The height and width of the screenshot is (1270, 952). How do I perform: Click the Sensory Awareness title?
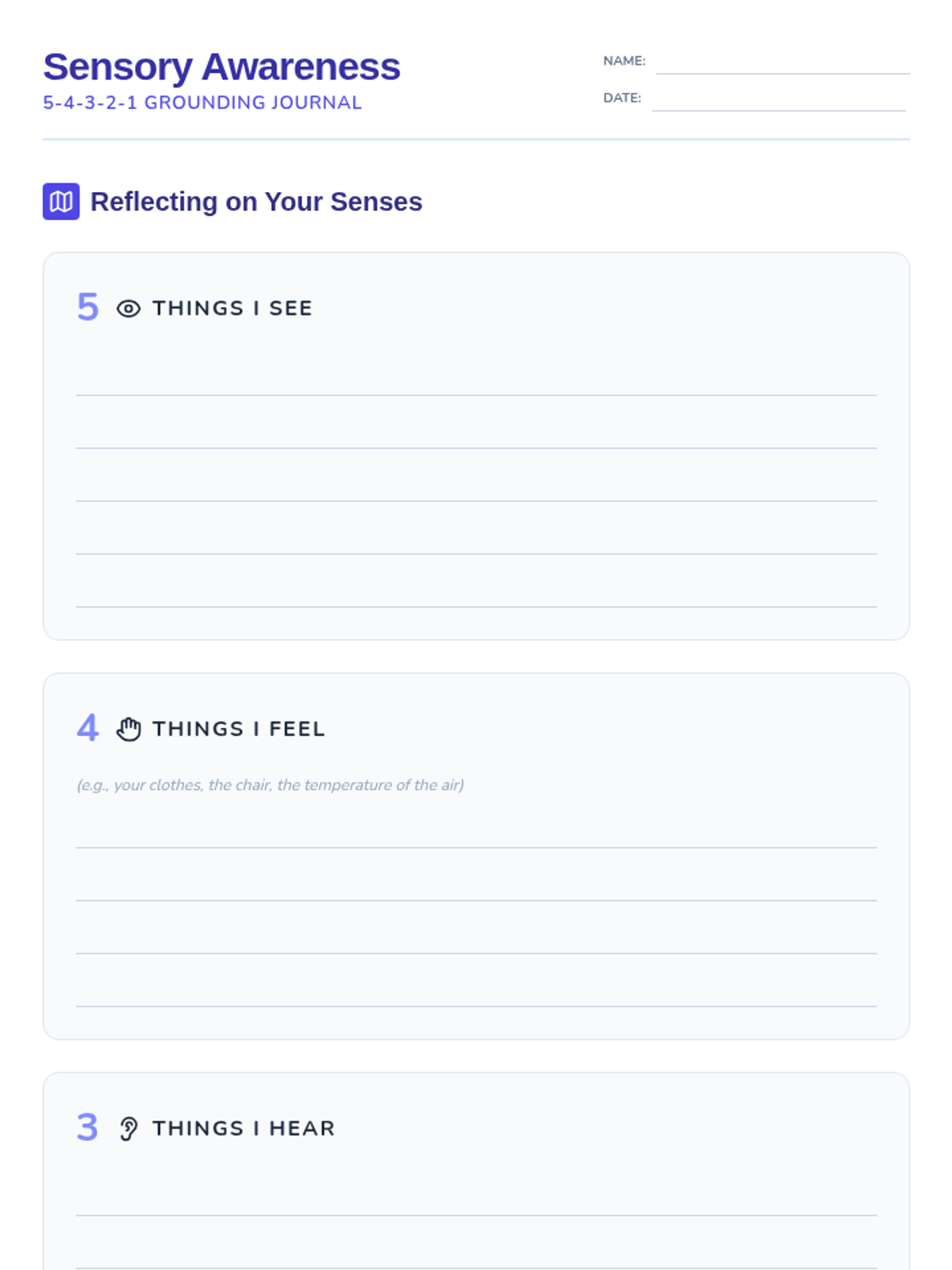tap(221, 67)
